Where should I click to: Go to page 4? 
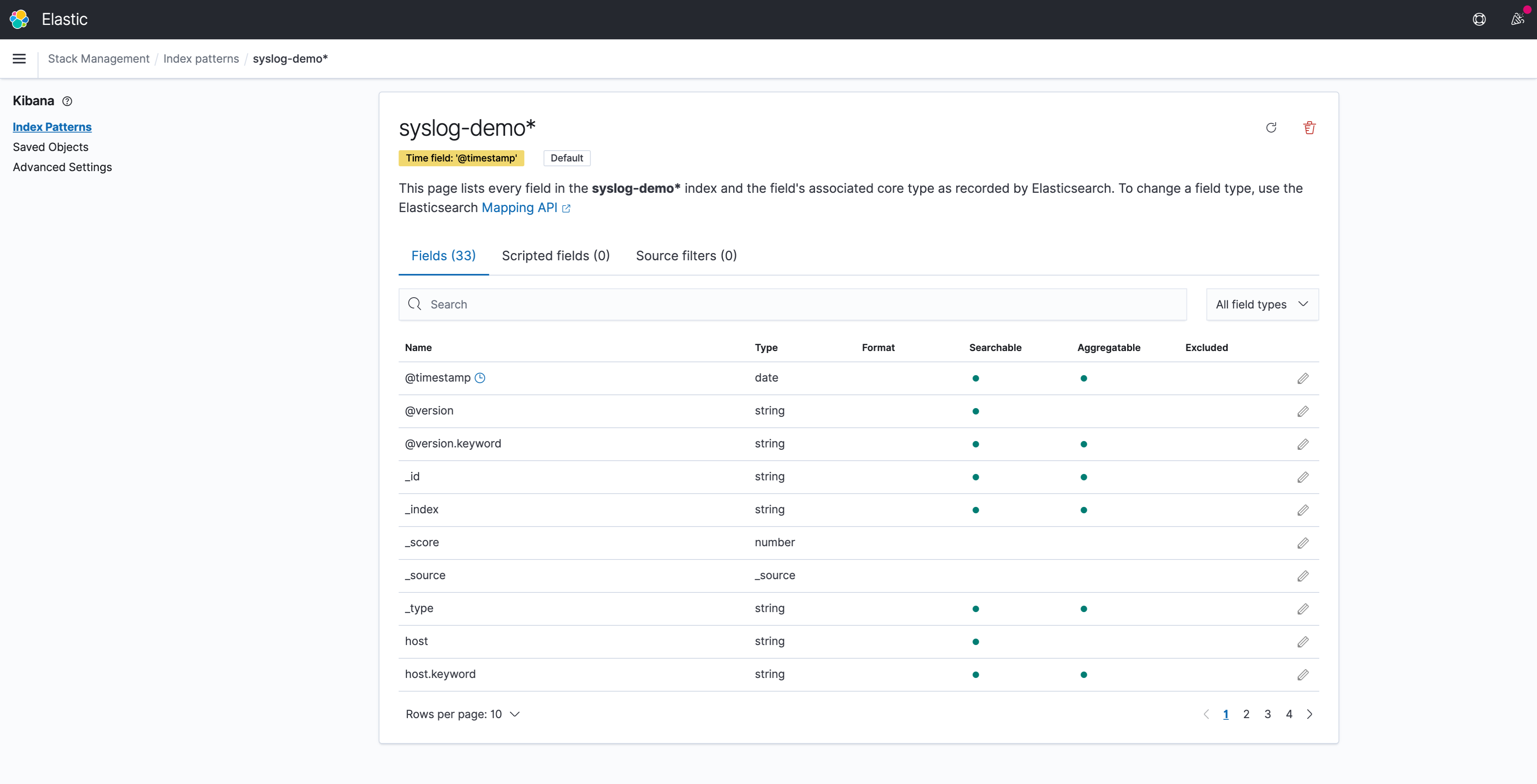click(1289, 714)
